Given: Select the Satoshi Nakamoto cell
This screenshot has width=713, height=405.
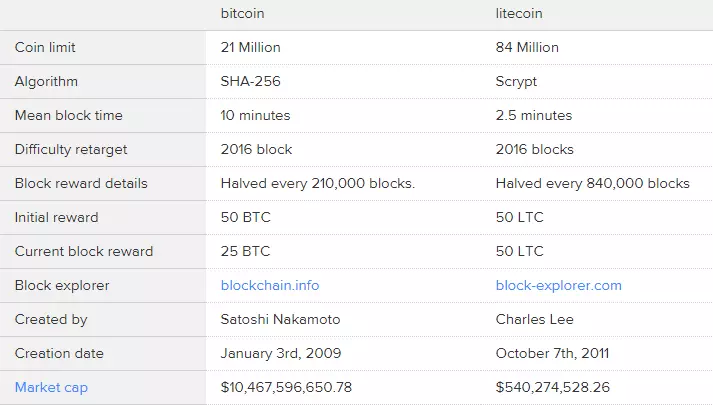Looking at the screenshot, I should point(280,320).
